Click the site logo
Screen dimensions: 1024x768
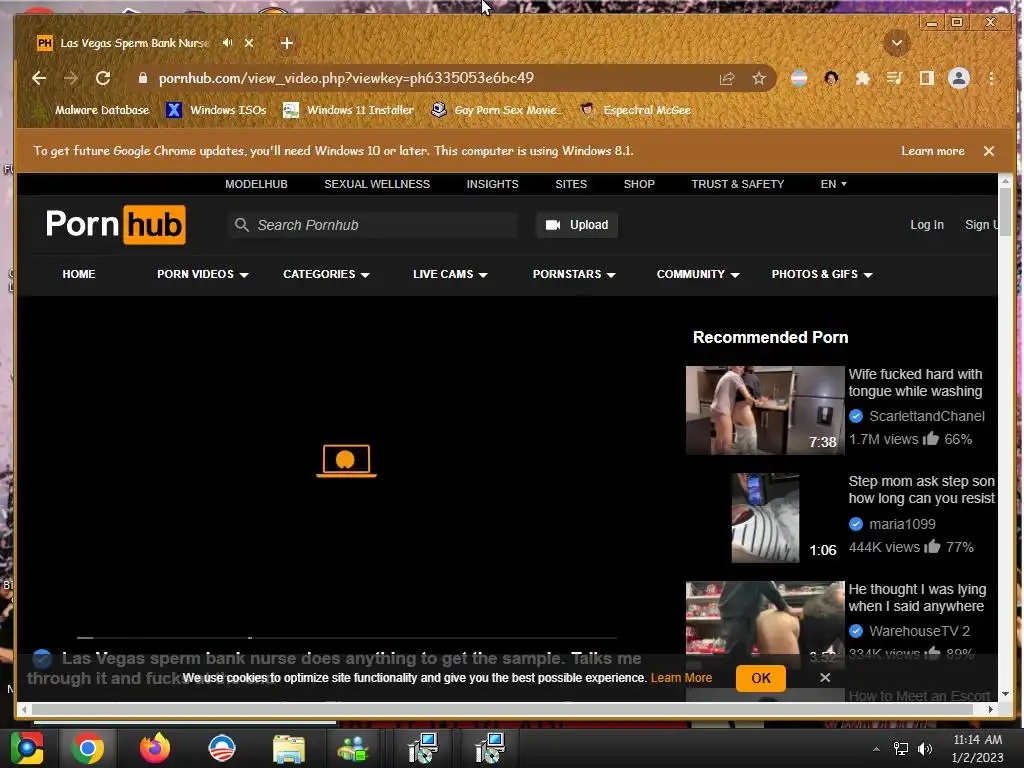tap(116, 225)
